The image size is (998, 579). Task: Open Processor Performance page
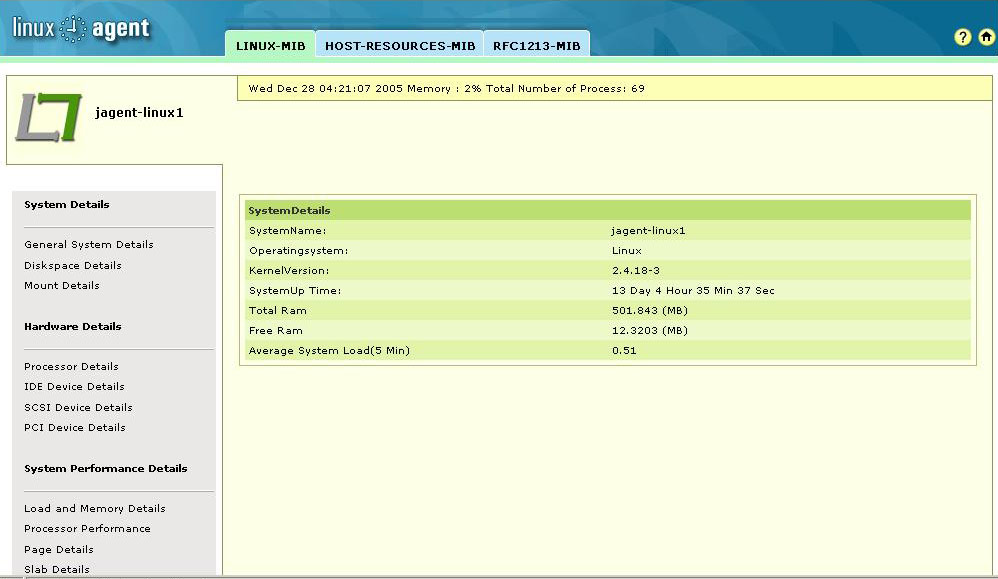[x=87, y=529]
